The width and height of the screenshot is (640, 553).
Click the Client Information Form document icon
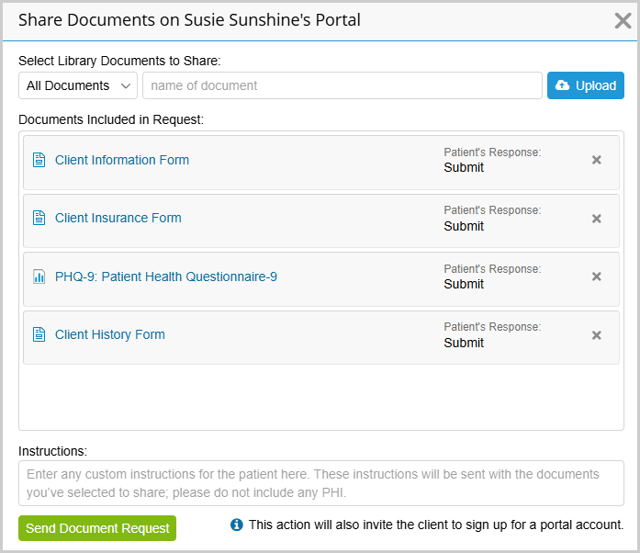click(x=39, y=160)
